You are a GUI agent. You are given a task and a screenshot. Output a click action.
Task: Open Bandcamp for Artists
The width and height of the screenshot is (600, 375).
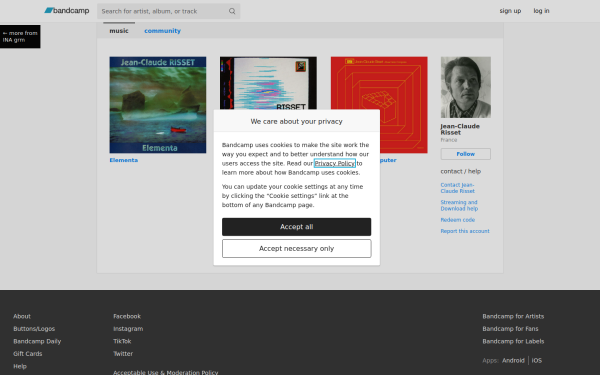tap(513, 316)
